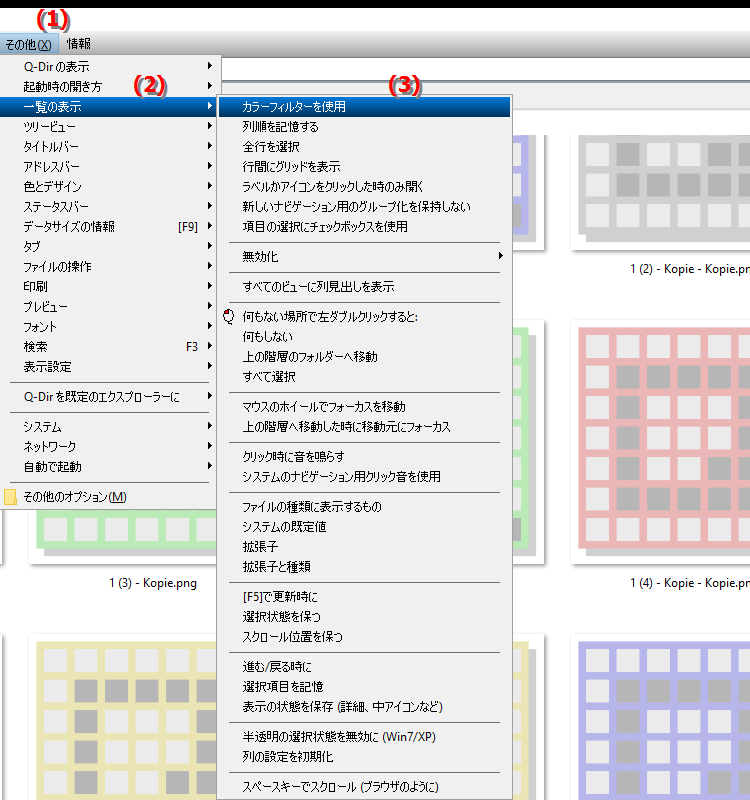Select the 一覧の表示 menu entry

click(x=110, y=107)
